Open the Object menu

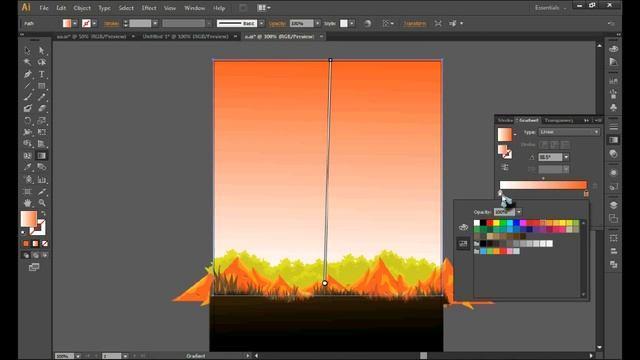(x=82, y=8)
